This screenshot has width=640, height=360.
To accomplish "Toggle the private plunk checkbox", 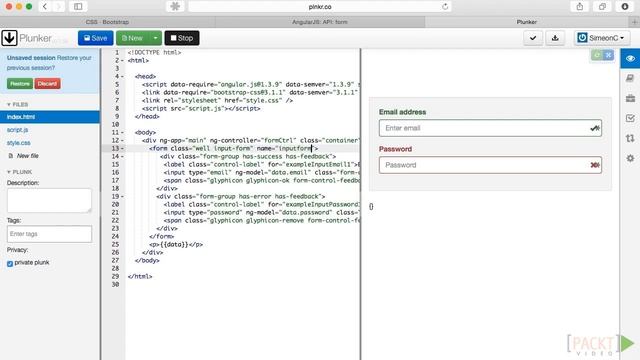I will [x=10, y=264].
